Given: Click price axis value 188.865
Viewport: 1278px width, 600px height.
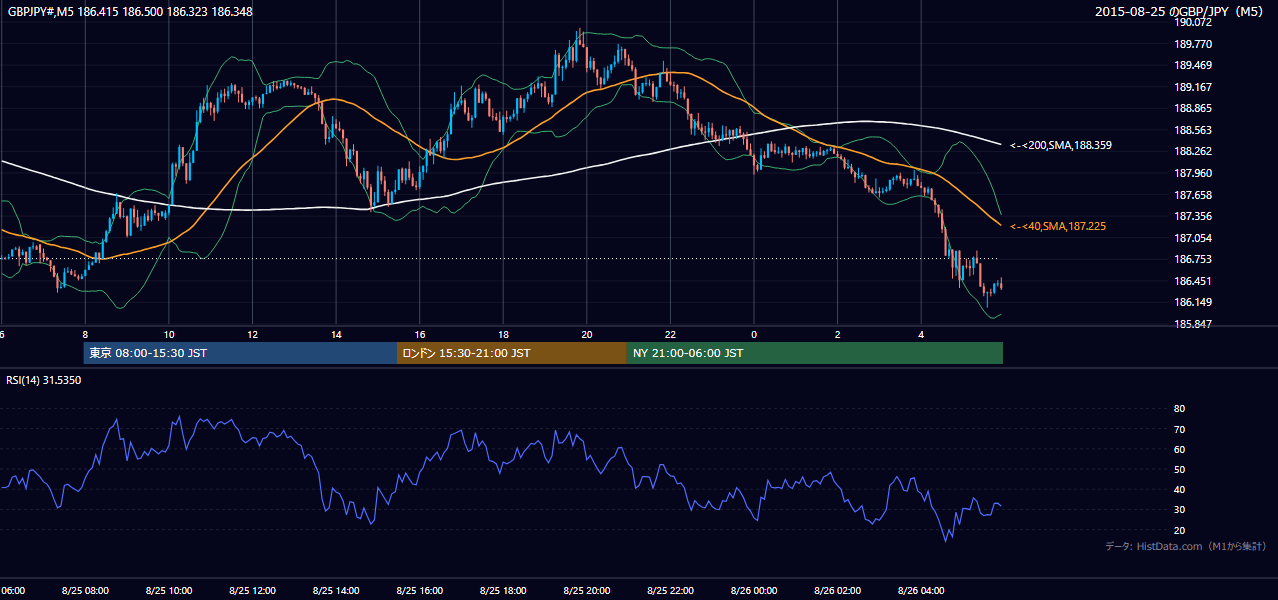Looking at the screenshot, I should [x=1192, y=108].
